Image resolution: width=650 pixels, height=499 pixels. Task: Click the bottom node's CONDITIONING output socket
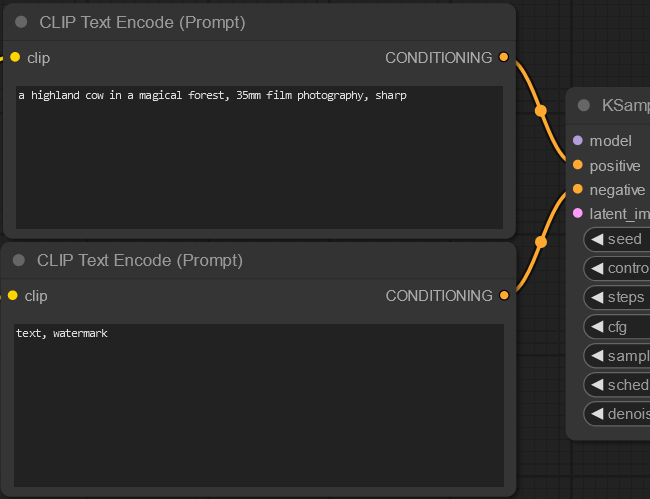click(x=504, y=295)
